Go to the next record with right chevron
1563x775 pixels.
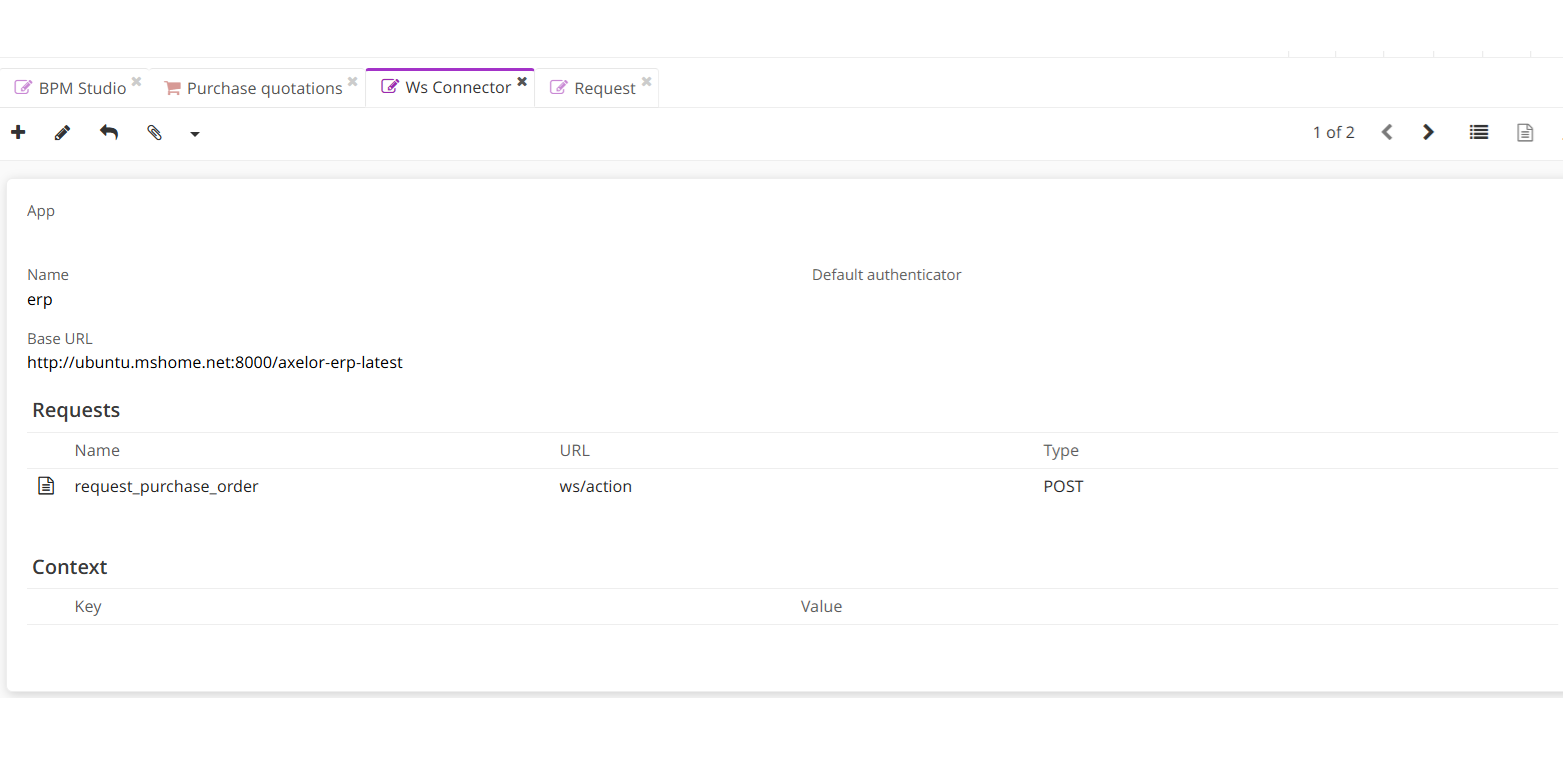point(1429,132)
